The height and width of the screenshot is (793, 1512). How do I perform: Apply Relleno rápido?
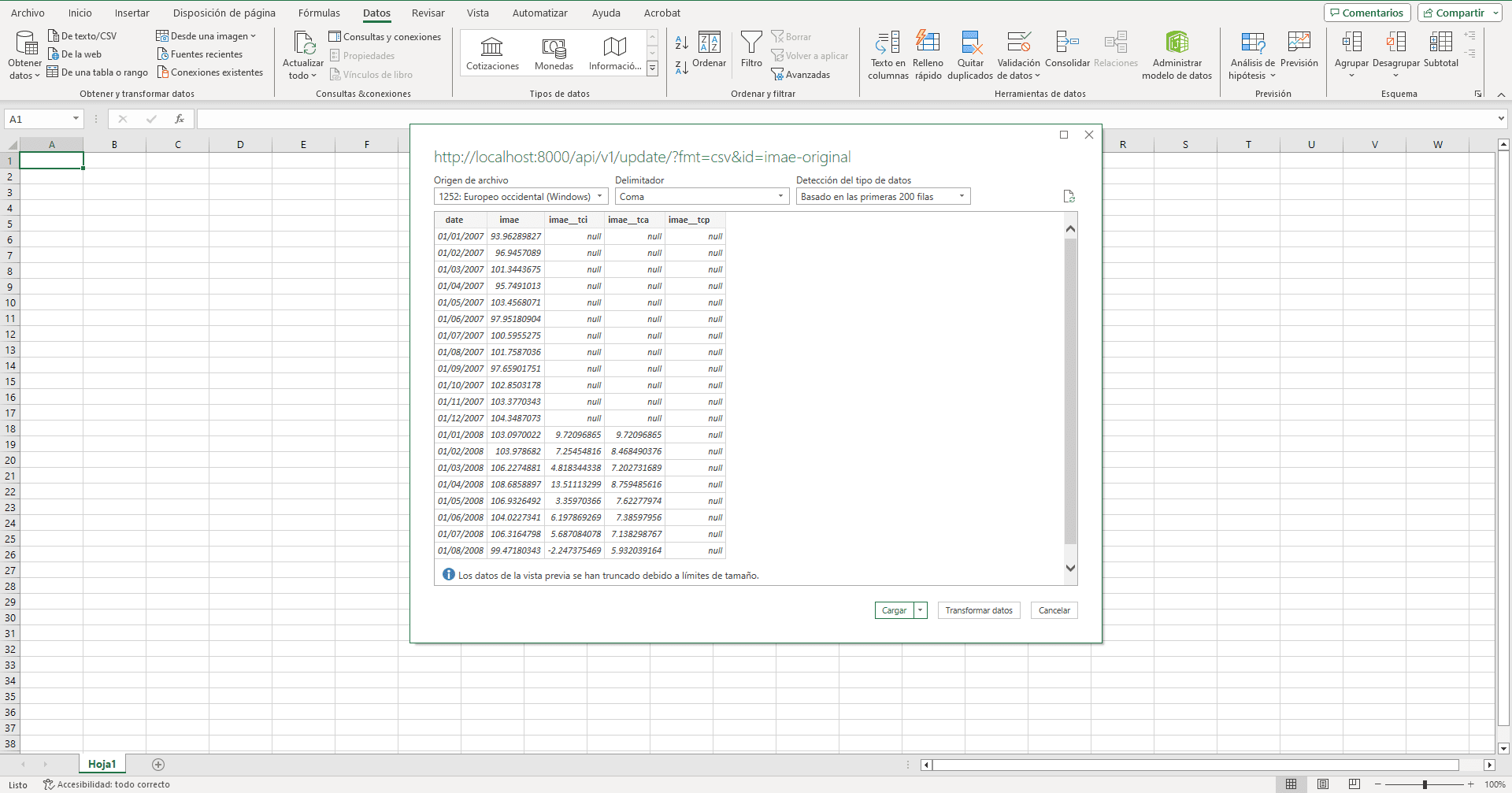pyautogui.click(x=928, y=55)
